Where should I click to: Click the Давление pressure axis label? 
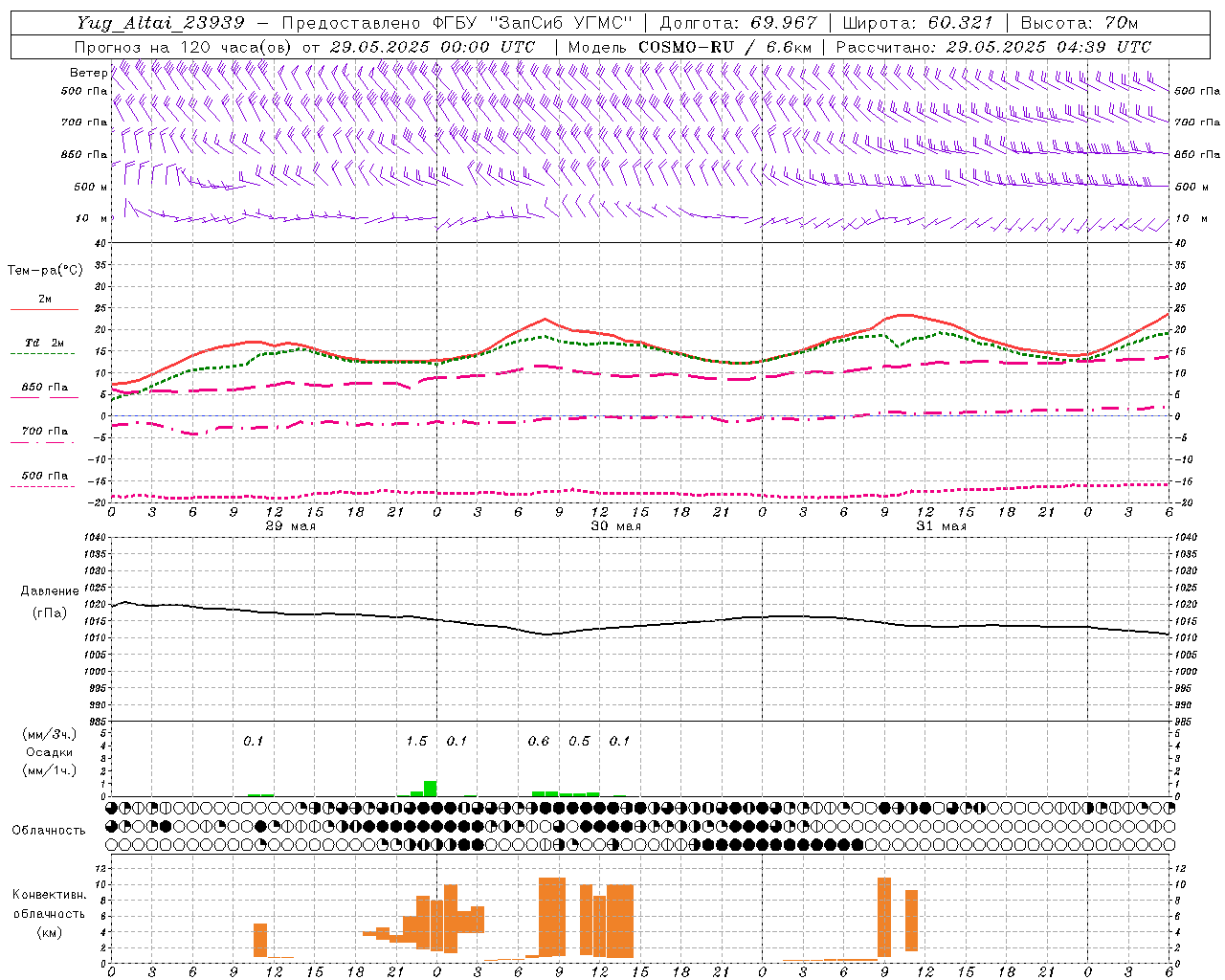point(50,591)
